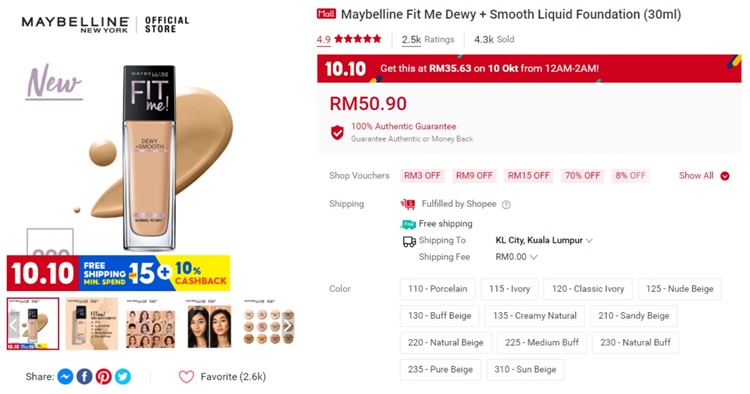Select color 110 - Porcelain

coord(438,289)
